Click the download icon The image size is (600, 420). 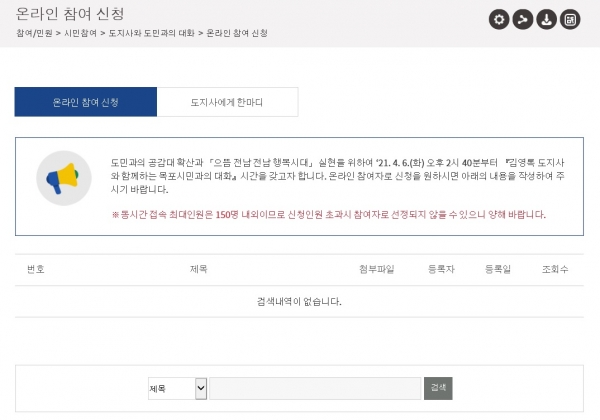click(545, 19)
